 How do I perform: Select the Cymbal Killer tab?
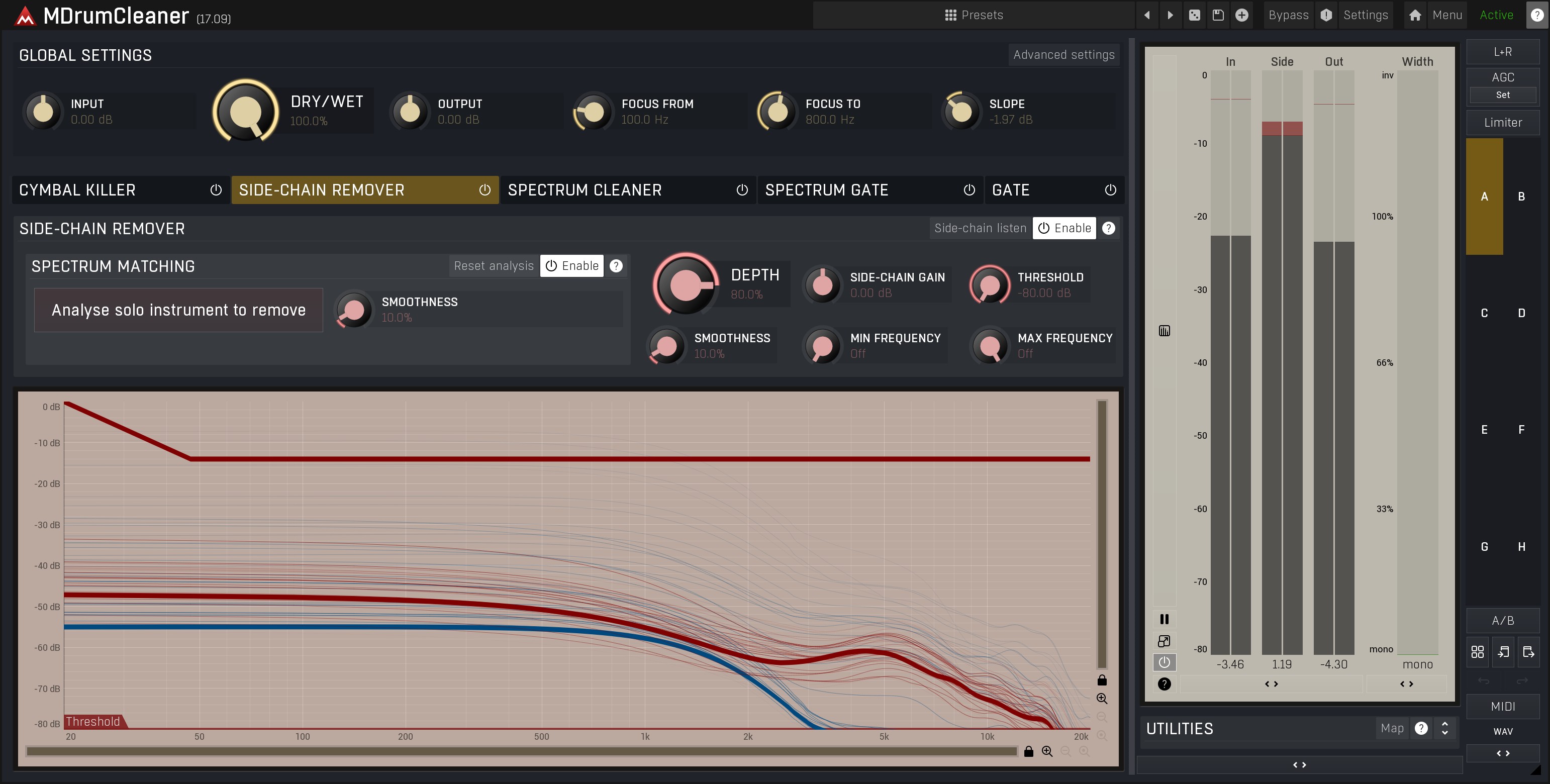point(120,190)
